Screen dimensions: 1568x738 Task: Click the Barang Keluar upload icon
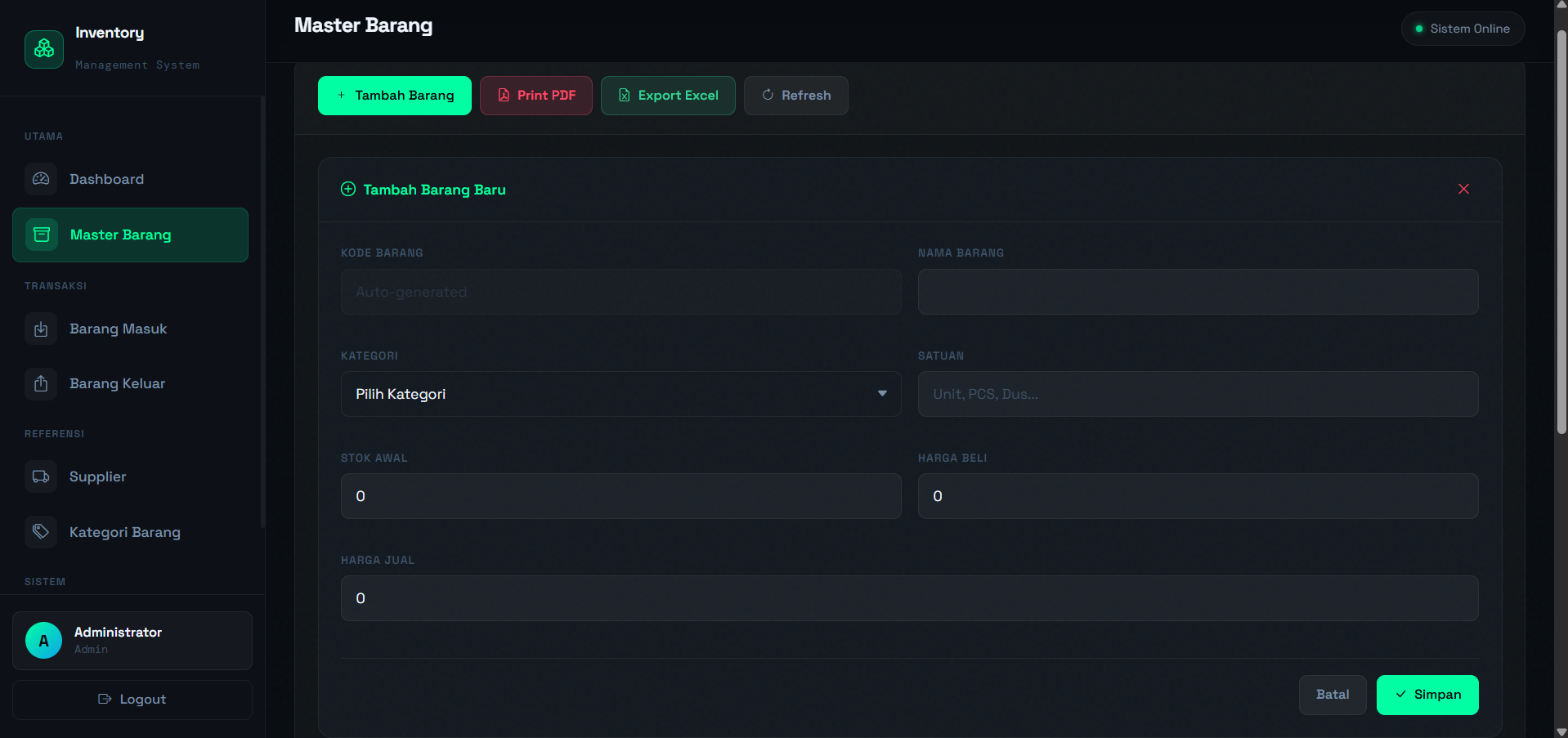(x=41, y=383)
